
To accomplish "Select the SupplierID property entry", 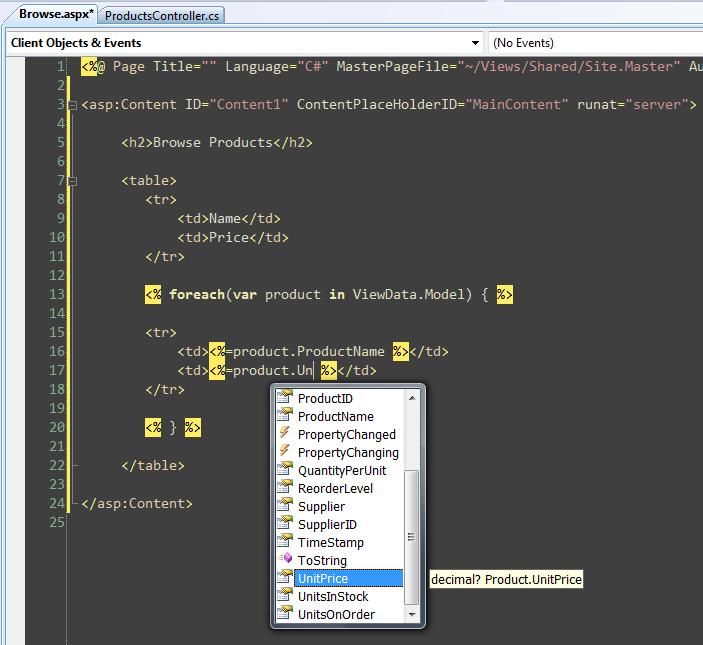I will [327, 524].
